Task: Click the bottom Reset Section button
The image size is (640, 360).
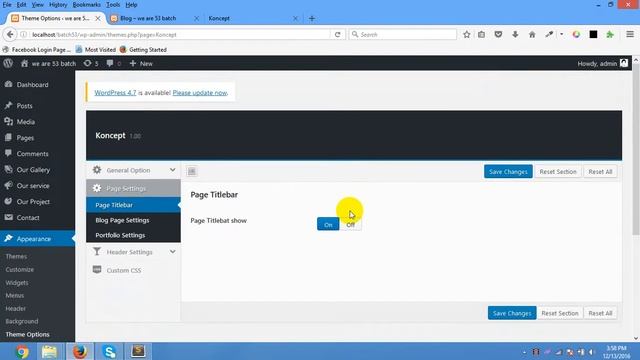Action: [x=560, y=313]
